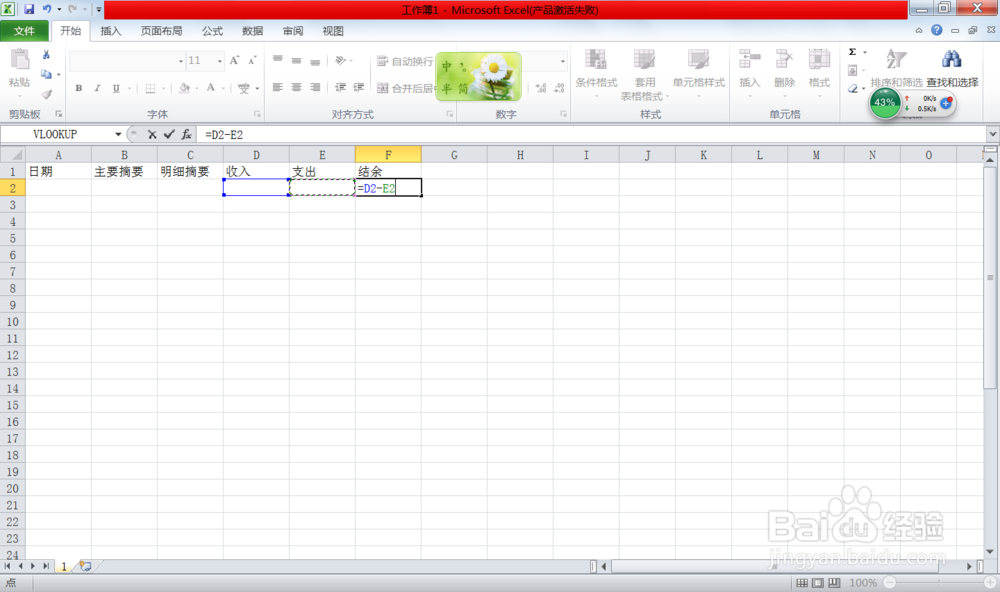Click 自动换行 wrap text button
1000x592 pixels.
click(x=404, y=61)
